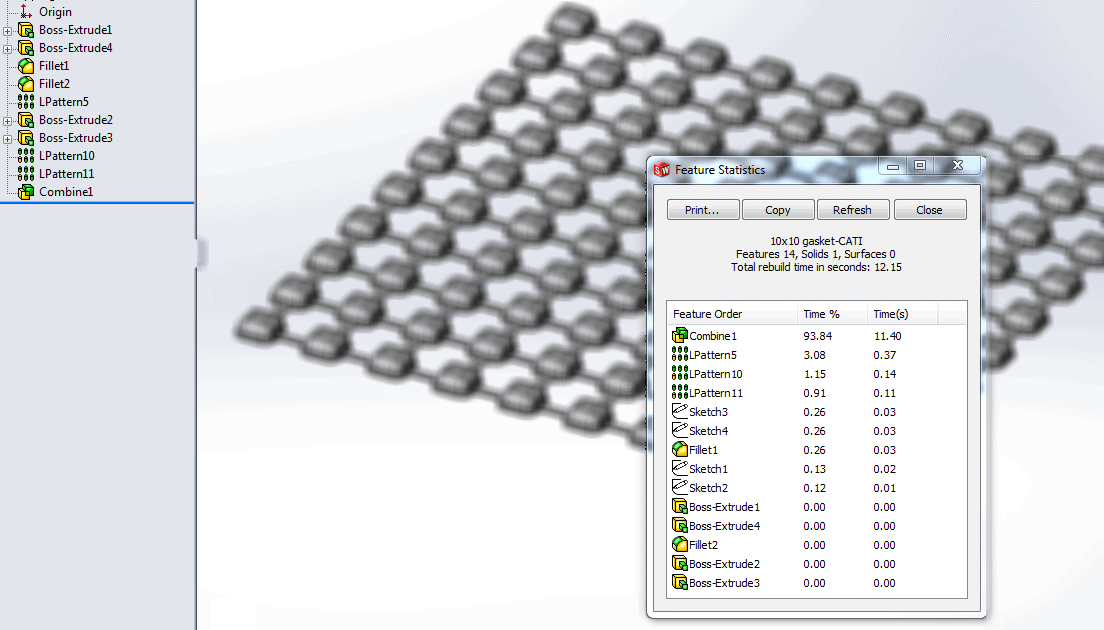This screenshot has width=1104, height=630.
Task: Maximize the Feature Statistics dialog
Action: click(x=921, y=166)
